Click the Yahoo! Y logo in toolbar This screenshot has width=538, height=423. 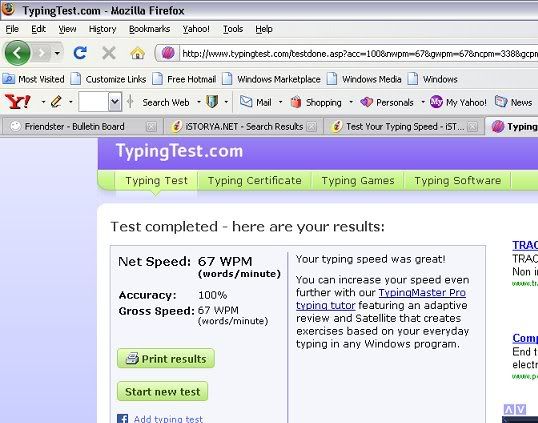coord(17,102)
